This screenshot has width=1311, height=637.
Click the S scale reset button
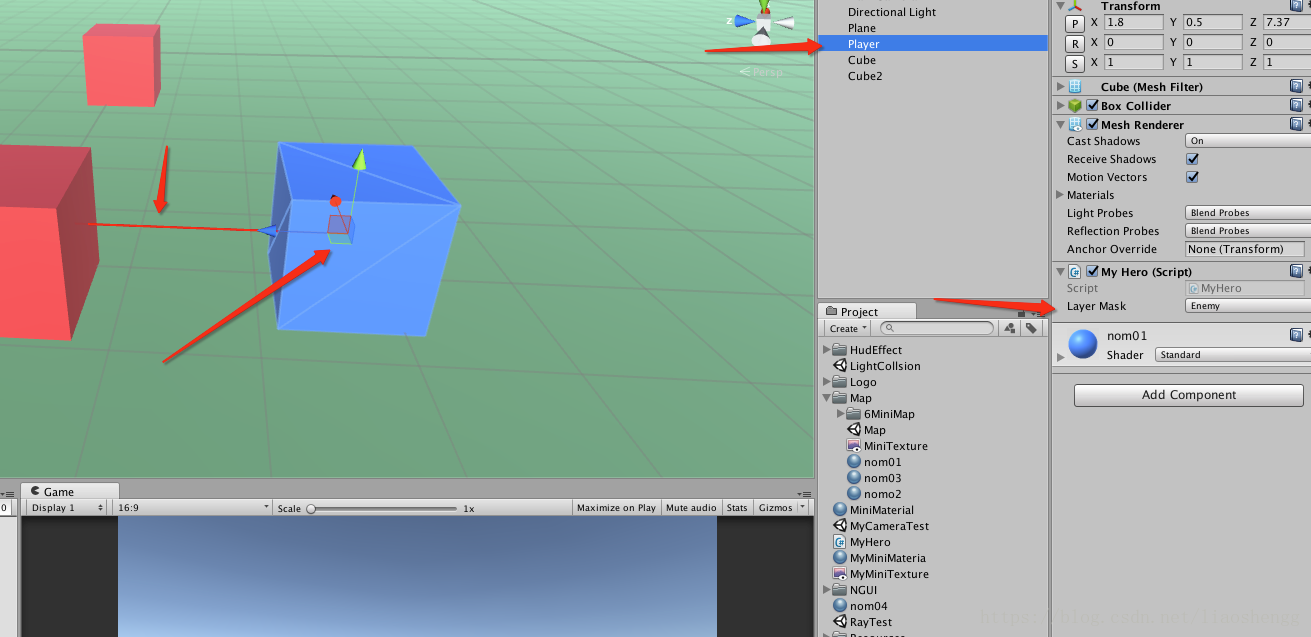(x=1074, y=63)
